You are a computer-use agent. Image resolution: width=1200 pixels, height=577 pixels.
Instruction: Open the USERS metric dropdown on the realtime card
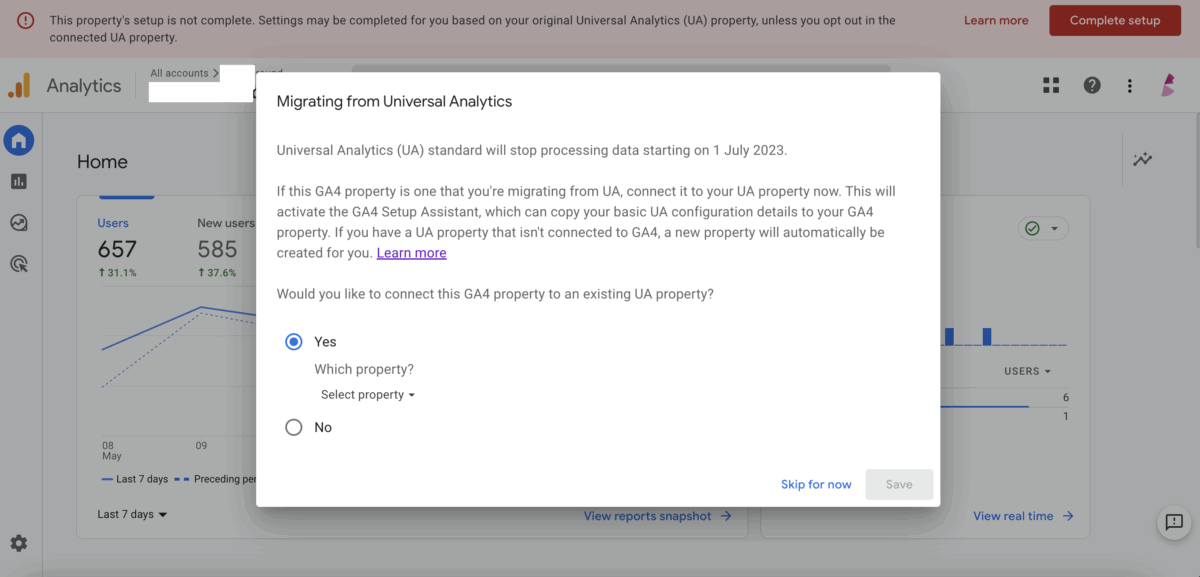(x=1026, y=370)
